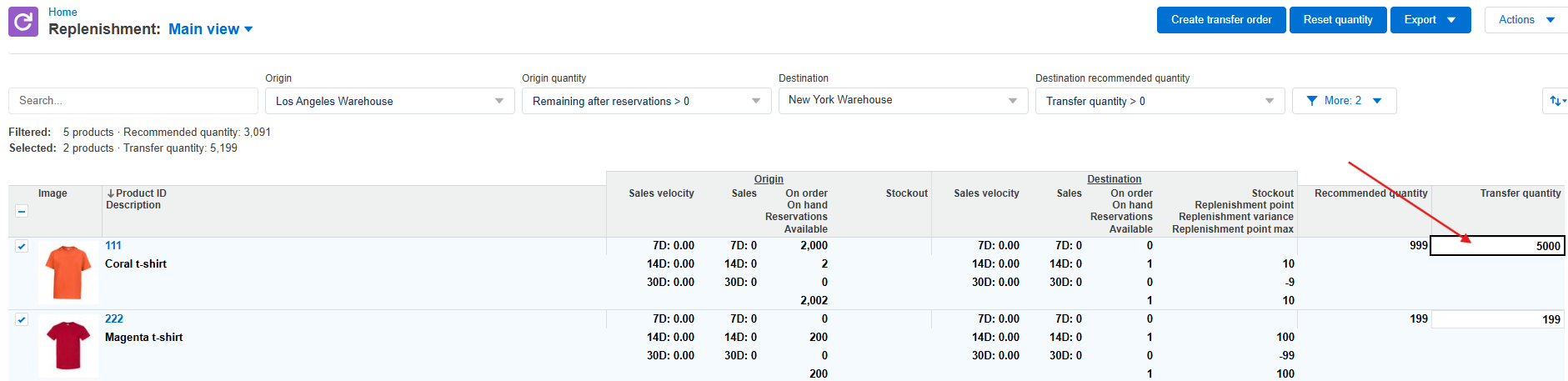Click the origin Stockout column header

coord(906,193)
